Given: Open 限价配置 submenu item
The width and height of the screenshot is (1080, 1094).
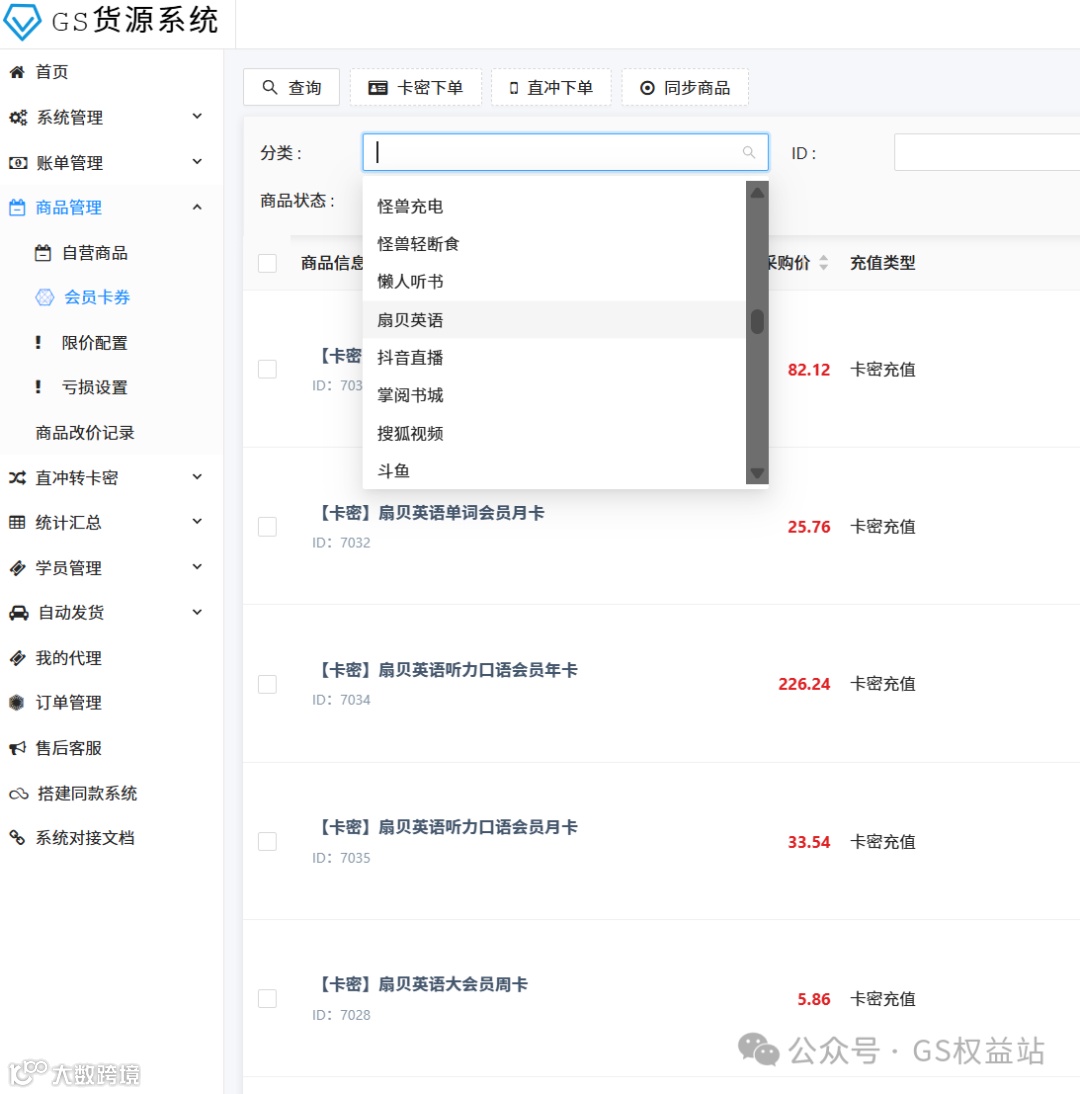Looking at the screenshot, I should (x=95, y=343).
